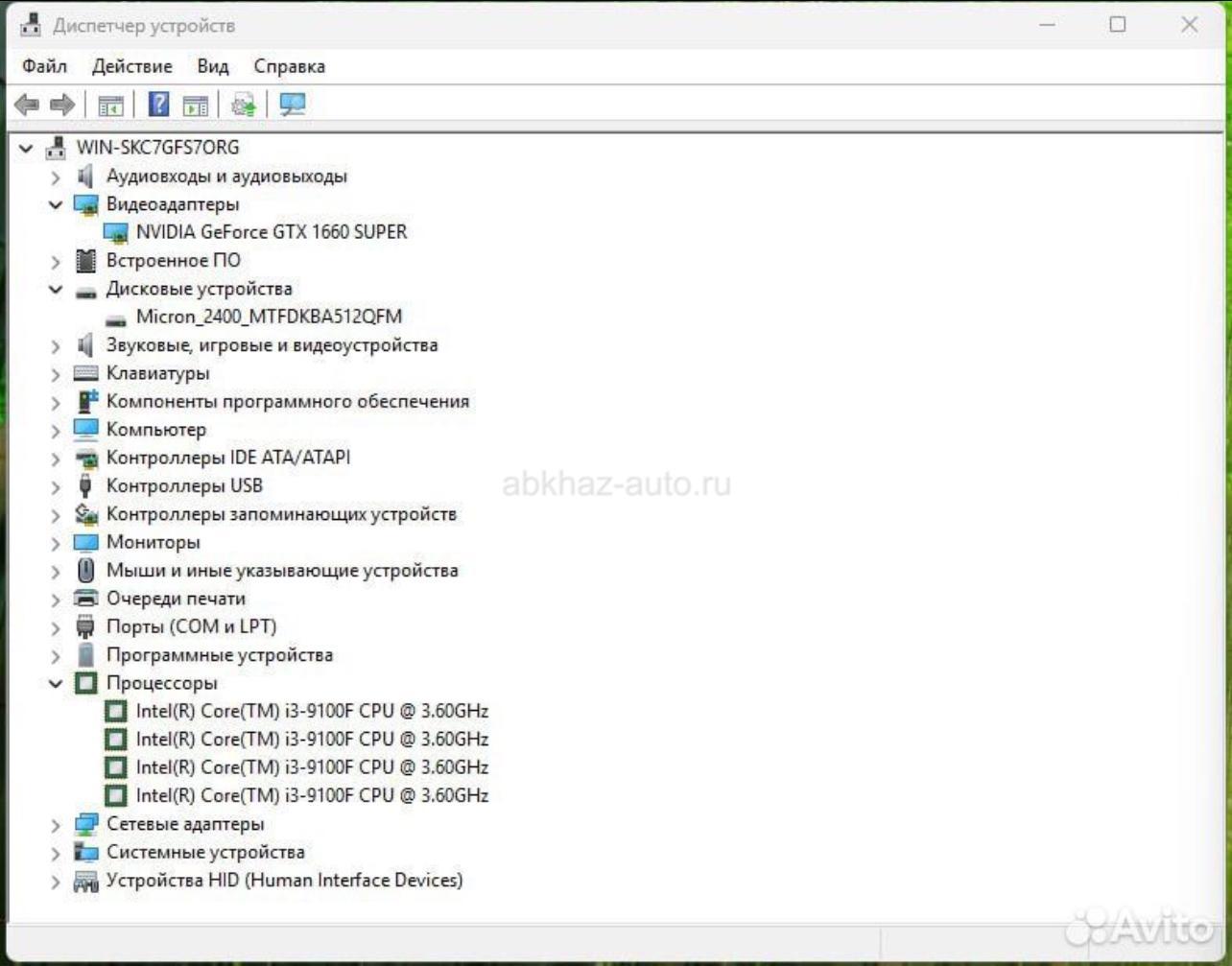The width and height of the screenshot is (1232, 966).
Task: Collapse the Видеоадаптеры branch
Action: (56, 204)
